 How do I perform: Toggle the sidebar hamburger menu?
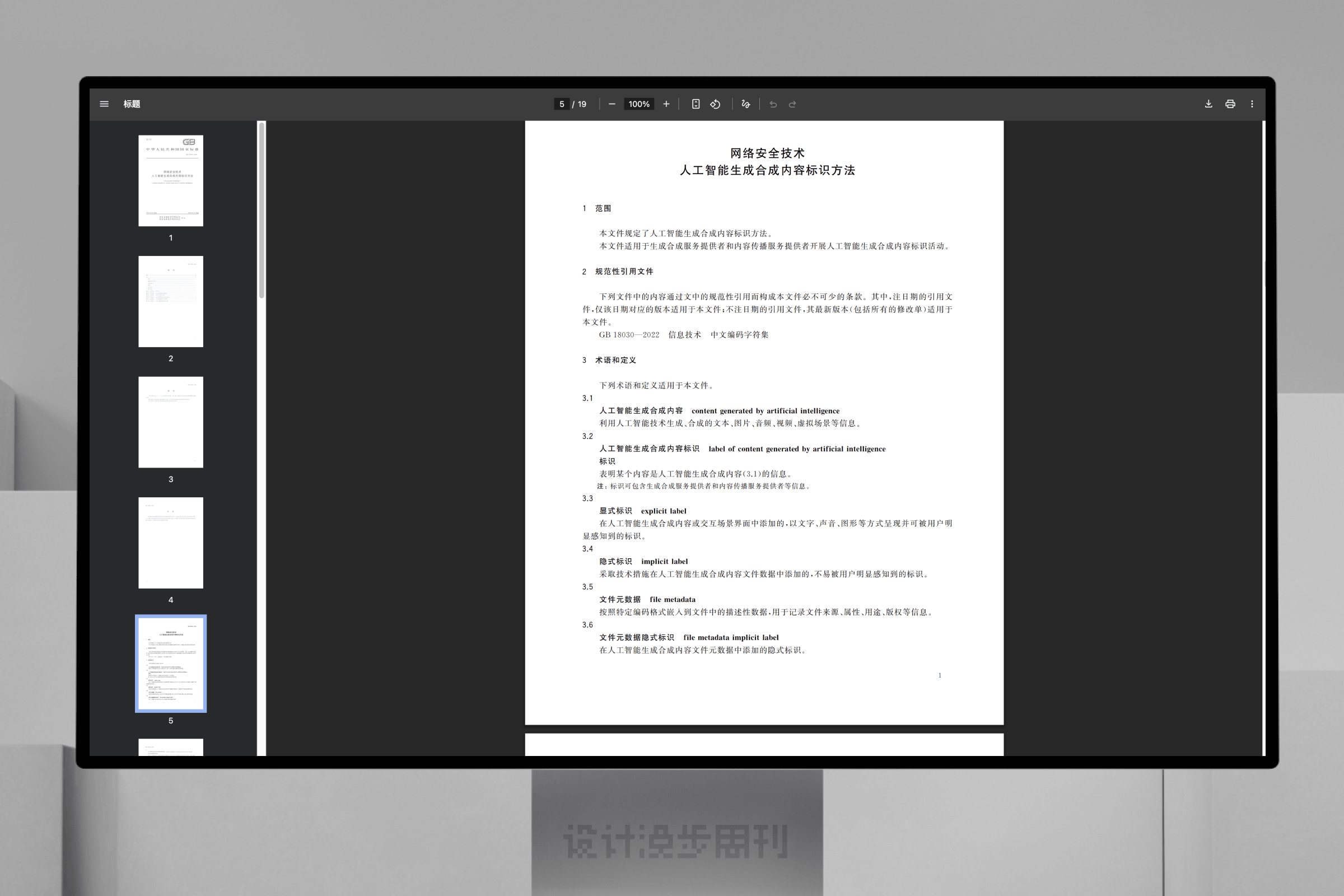pos(104,104)
